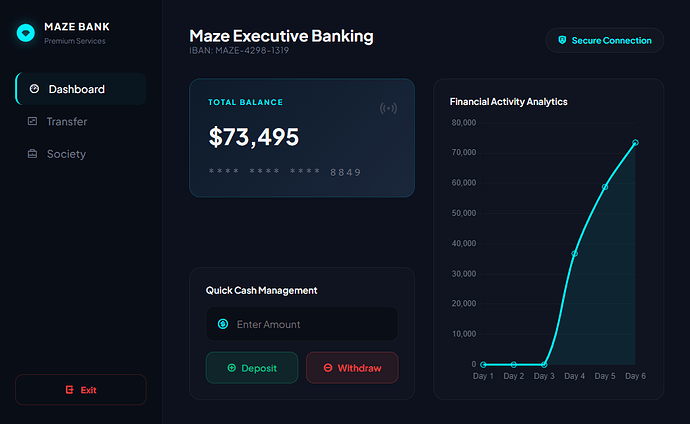Click the Secure Connection badge
Screen dimensions: 690x424
point(605,40)
